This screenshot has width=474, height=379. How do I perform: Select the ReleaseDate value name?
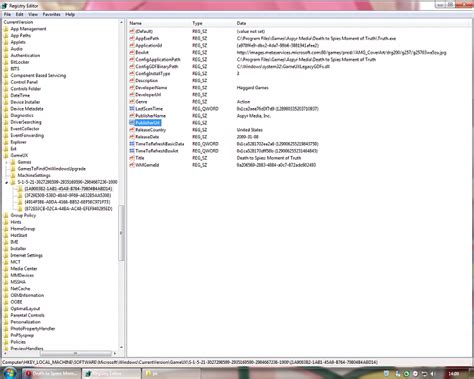tap(147, 137)
